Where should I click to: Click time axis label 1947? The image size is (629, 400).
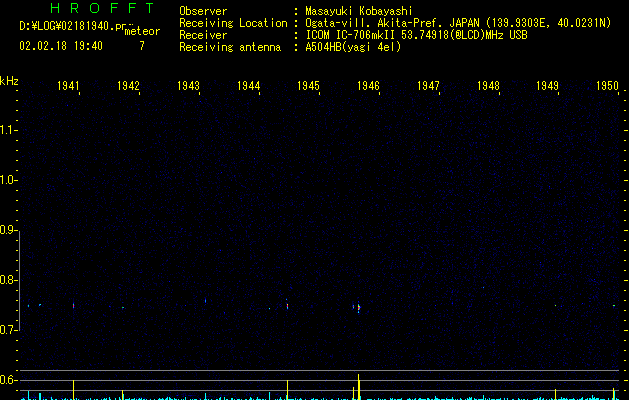[428, 86]
